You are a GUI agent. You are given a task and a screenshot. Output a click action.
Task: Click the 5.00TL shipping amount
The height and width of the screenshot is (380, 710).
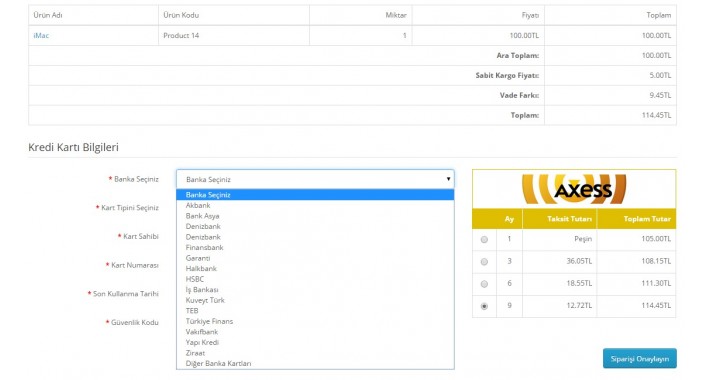click(x=660, y=75)
